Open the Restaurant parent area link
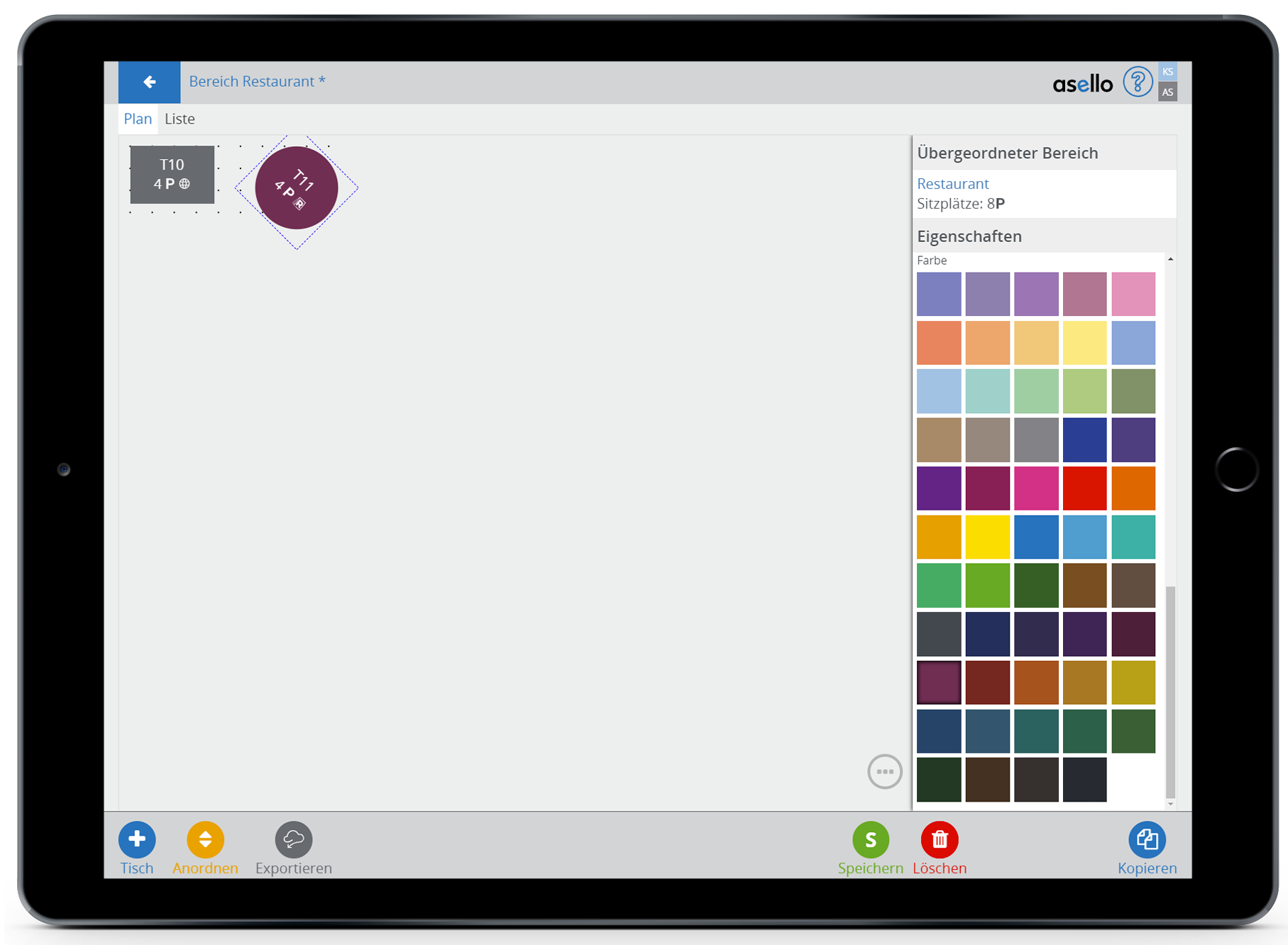Image resolution: width=1288 pixels, height=945 pixels. point(952,184)
